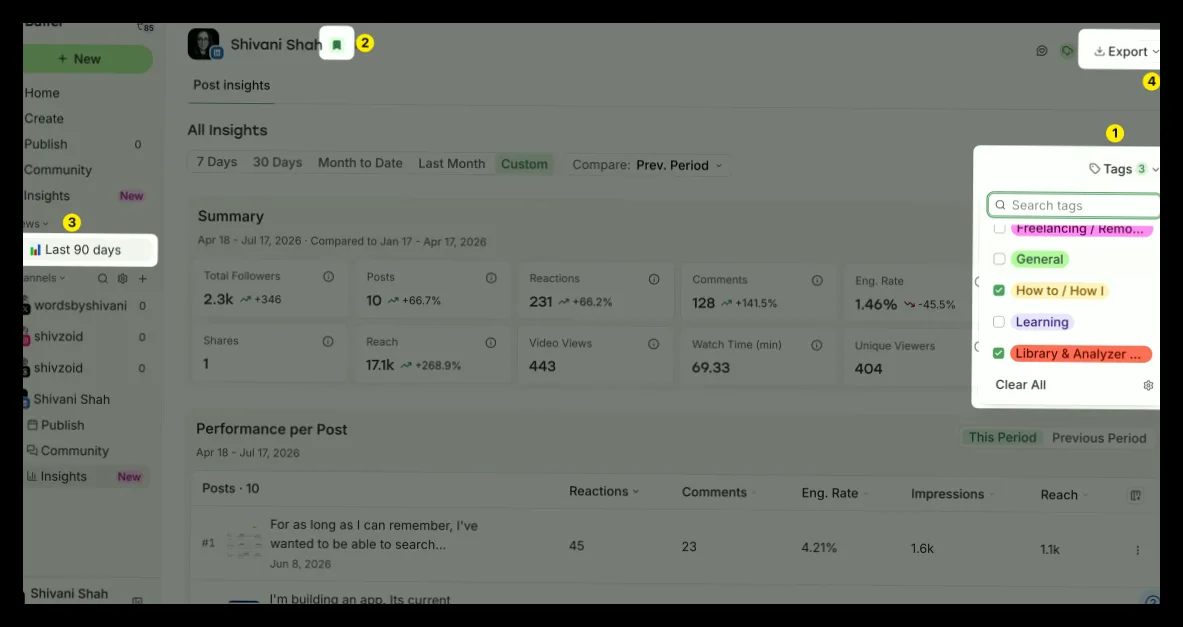1183x627 pixels.
Task: Open channel settings gear in sidebar
Action: pos(122,278)
